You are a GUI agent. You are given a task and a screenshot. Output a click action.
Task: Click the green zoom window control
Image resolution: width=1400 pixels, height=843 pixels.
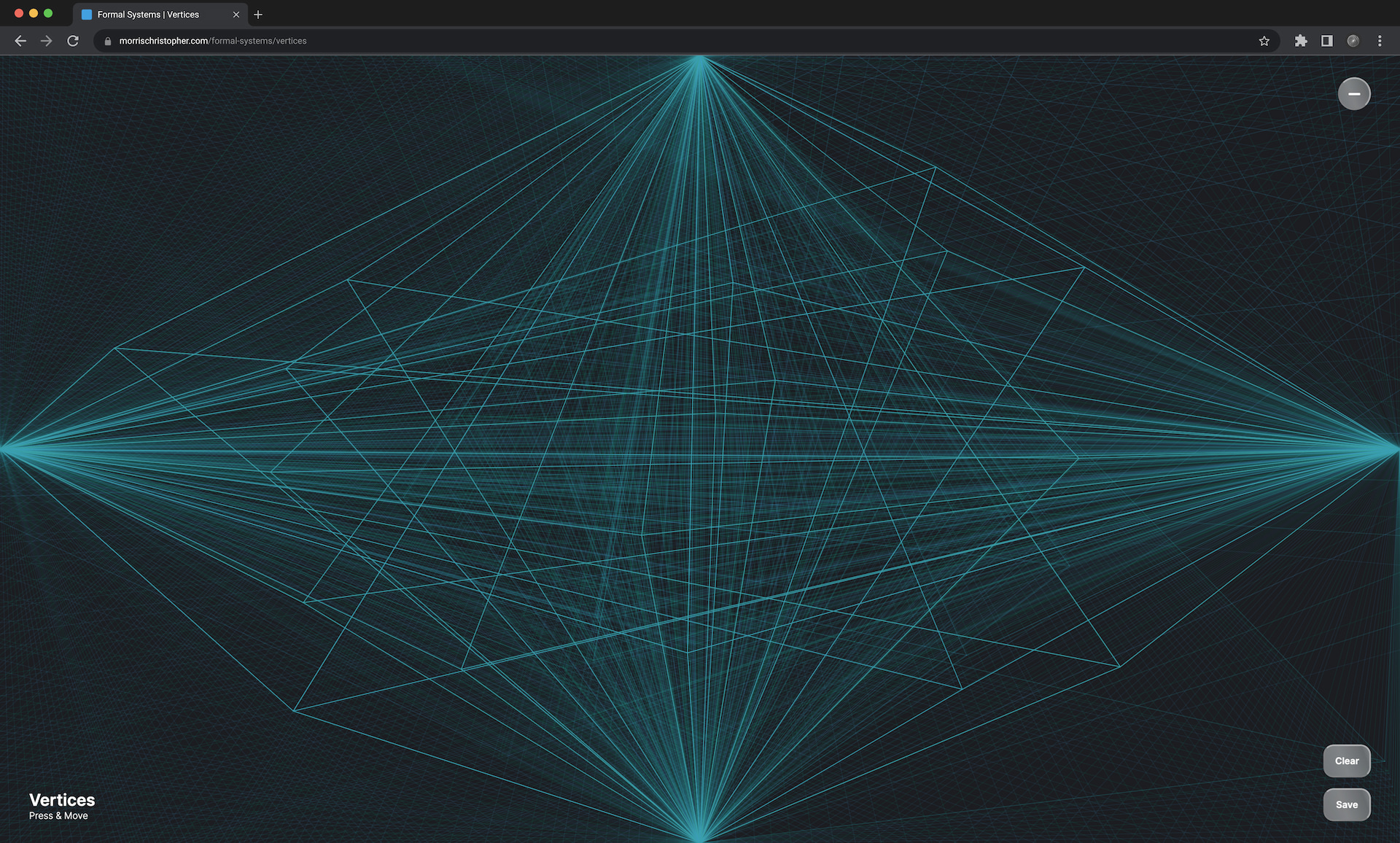48,12
